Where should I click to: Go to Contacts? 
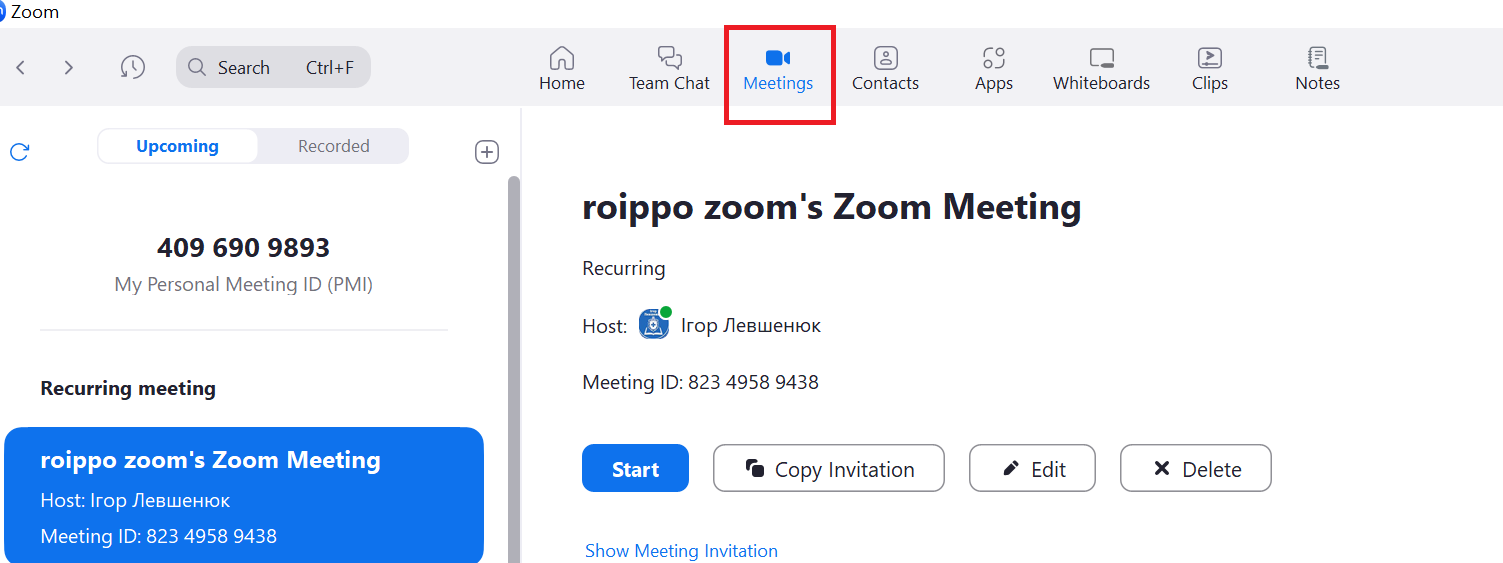[x=885, y=68]
